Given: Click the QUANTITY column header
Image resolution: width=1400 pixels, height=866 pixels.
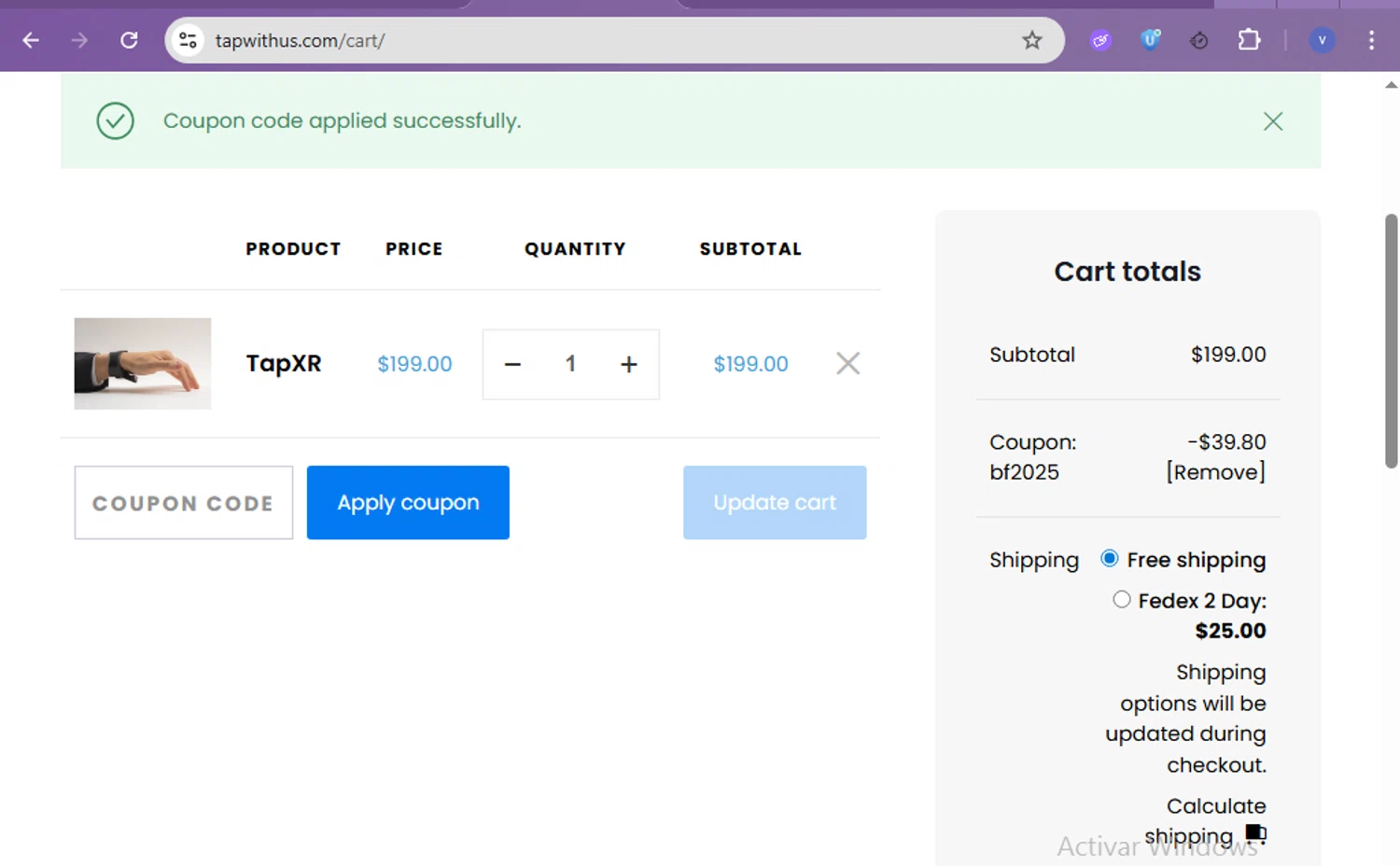Looking at the screenshot, I should pyautogui.click(x=575, y=249).
